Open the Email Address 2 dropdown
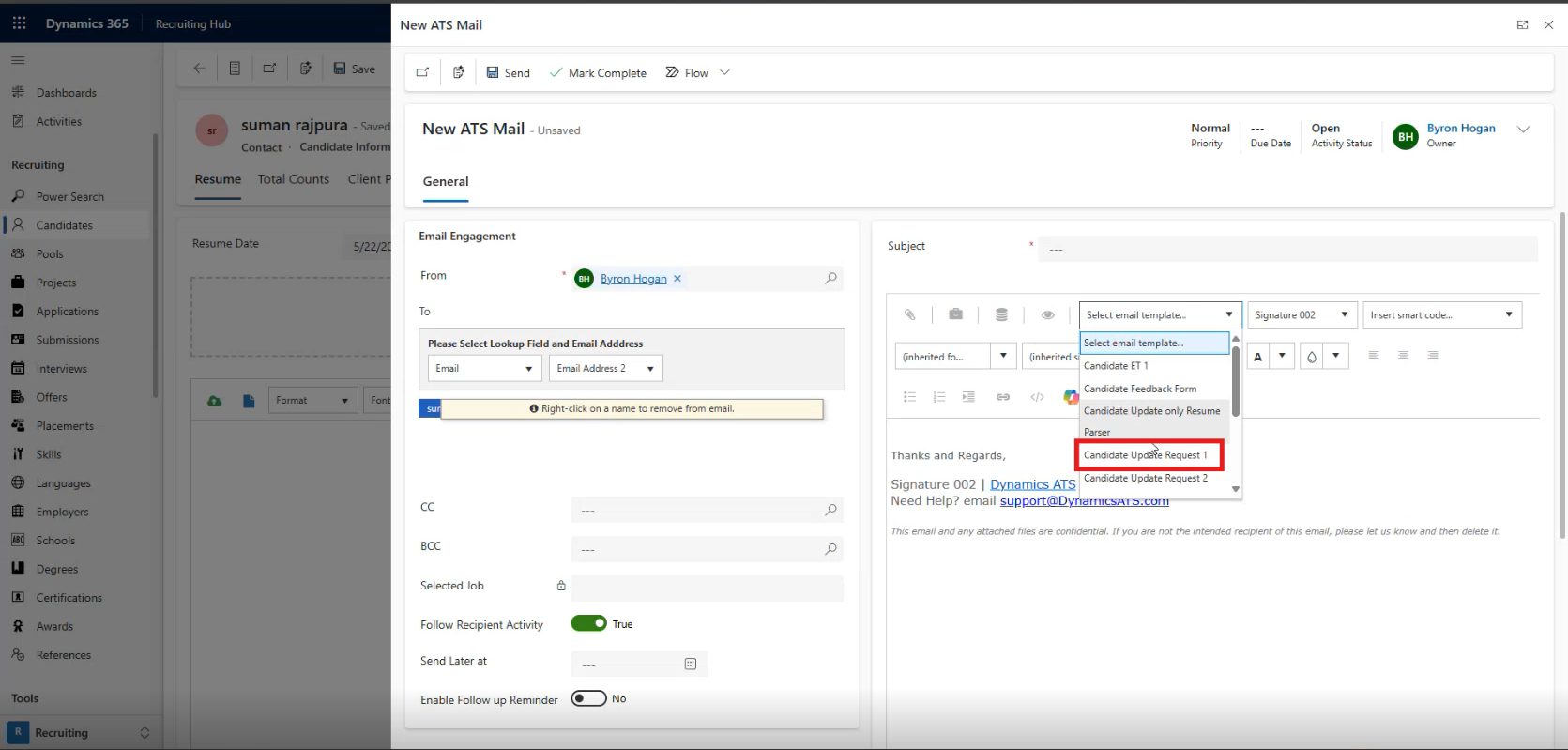Viewport: 1568px width, 750px height. 605,368
